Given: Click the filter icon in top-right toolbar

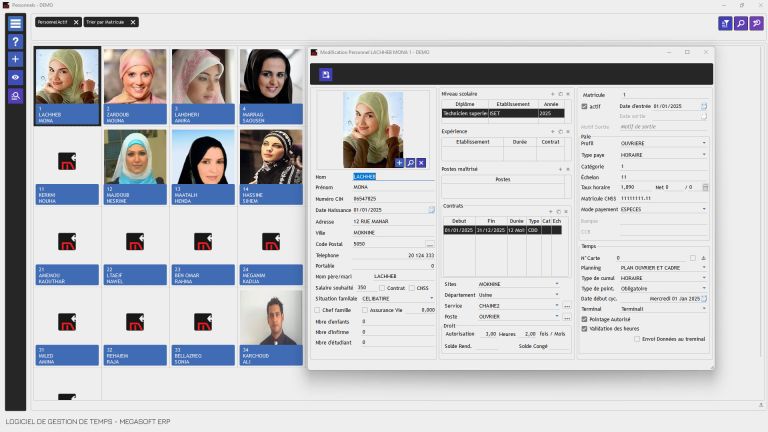Looking at the screenshot, I should tap(725, 23).
